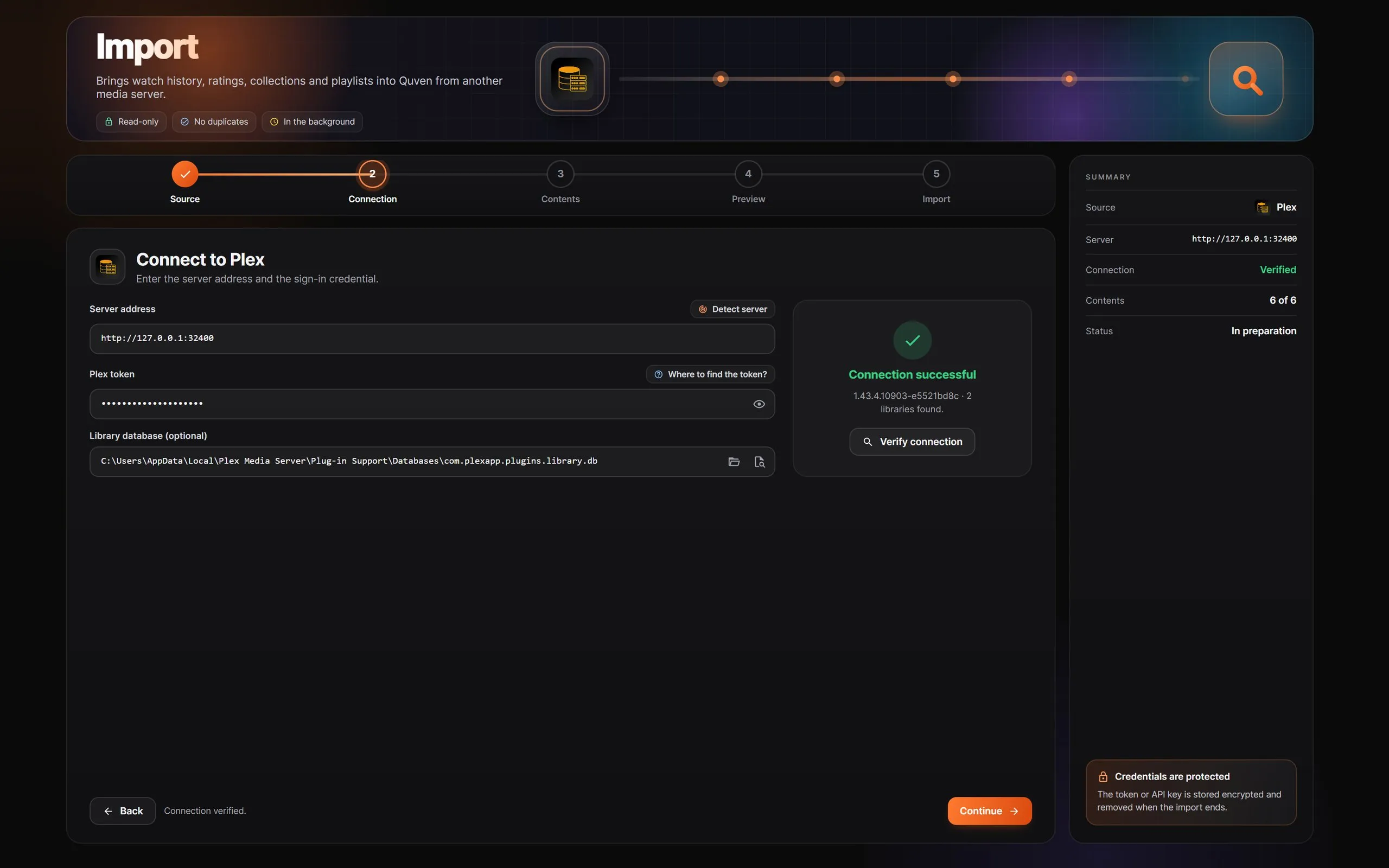Click the server URL value in Summary
Screen dimensions: 1389x868
point(1244,239)
